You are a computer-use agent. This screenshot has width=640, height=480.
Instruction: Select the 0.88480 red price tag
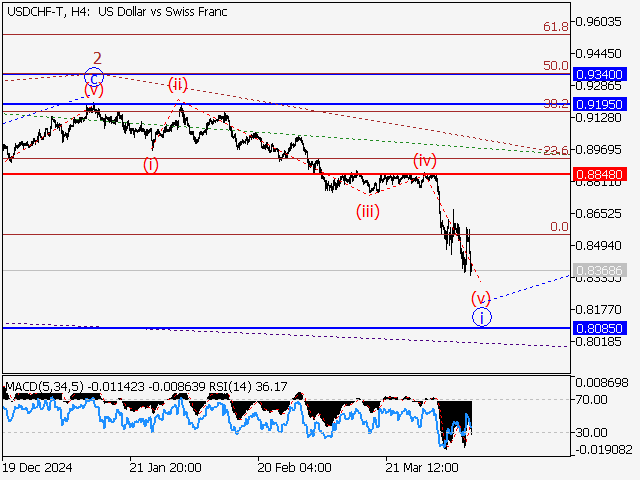click(600, 174)
